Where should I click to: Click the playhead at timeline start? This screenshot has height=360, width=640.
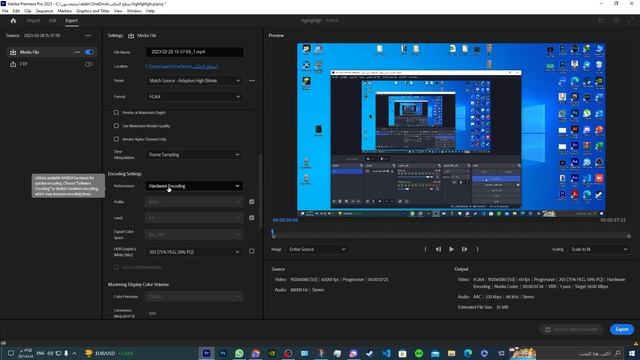(273, 233)
